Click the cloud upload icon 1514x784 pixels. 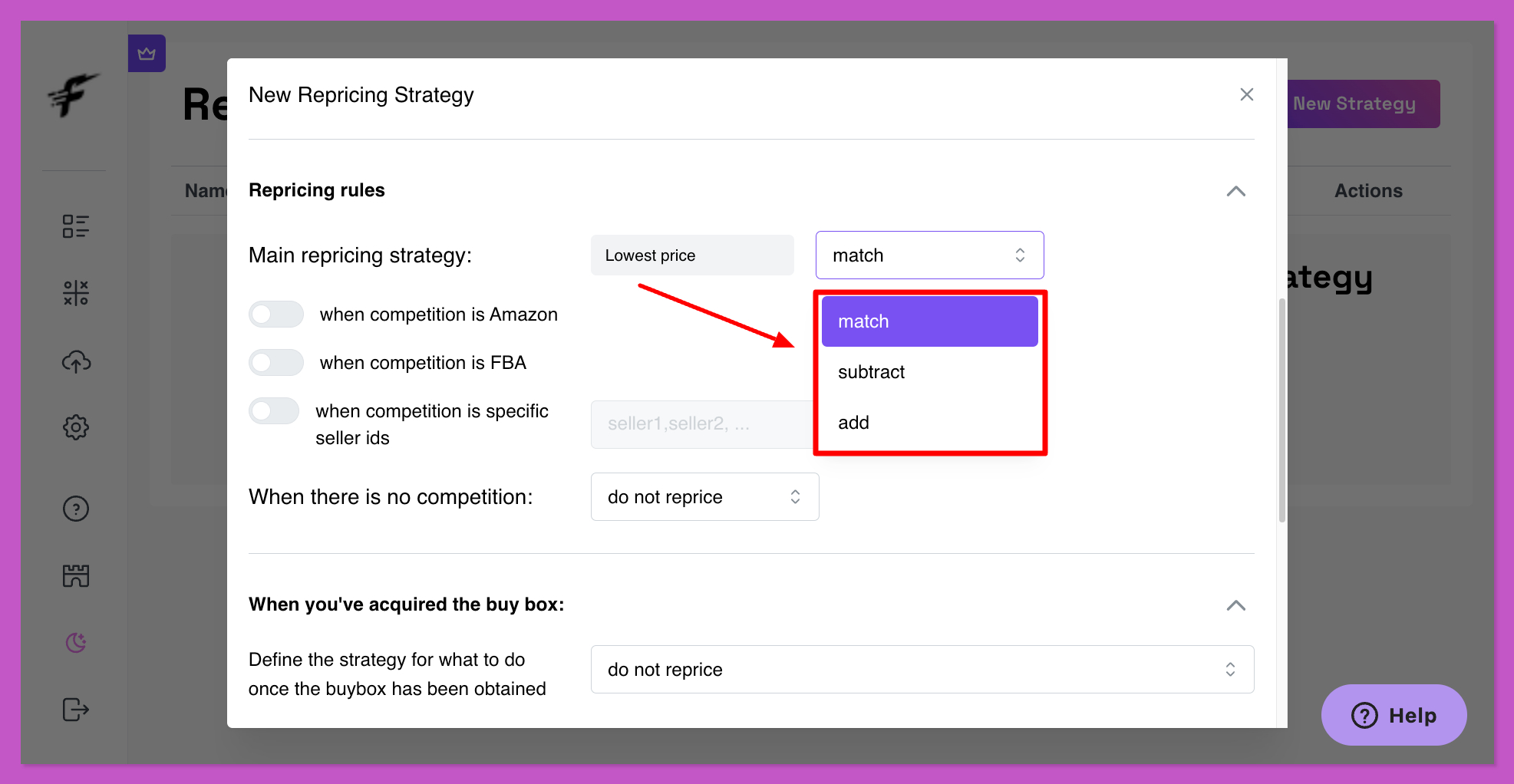pos(76,361)
